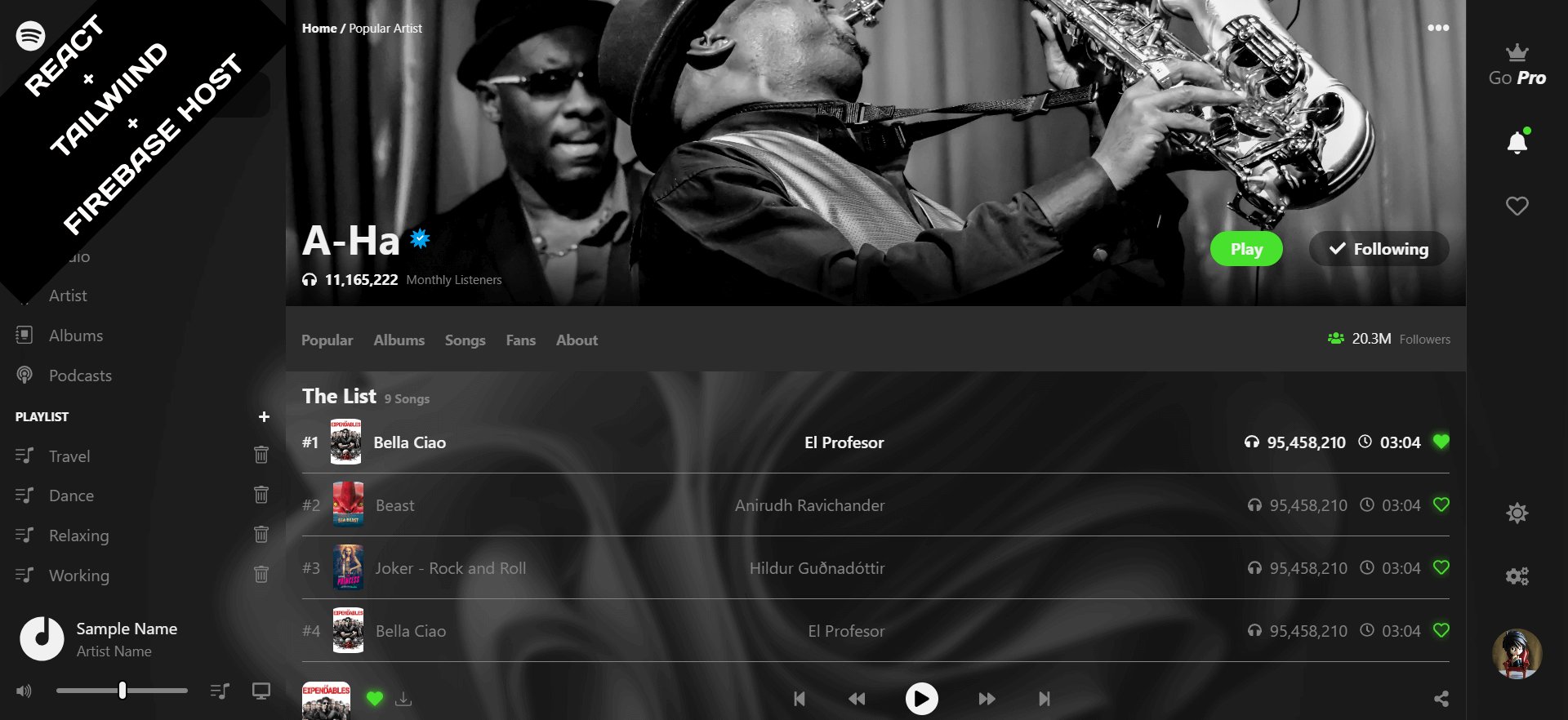Open user profile avatar
Screen dimensions: 1568x720
pyautogui.click(x=1517, y=653)
